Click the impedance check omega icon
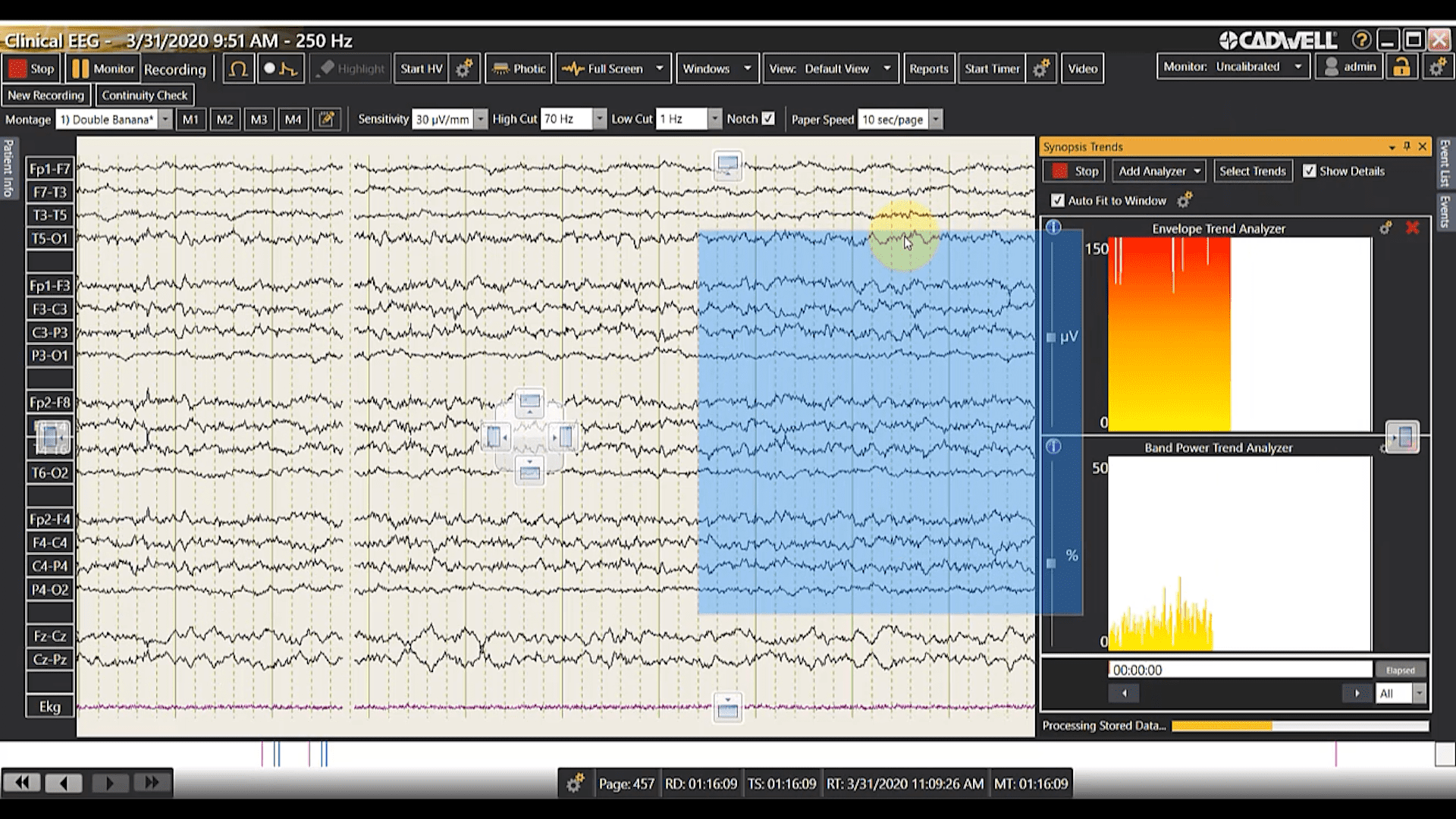Screen dimensions: 1456x819 pyautogui.click(x=238, y=69)
